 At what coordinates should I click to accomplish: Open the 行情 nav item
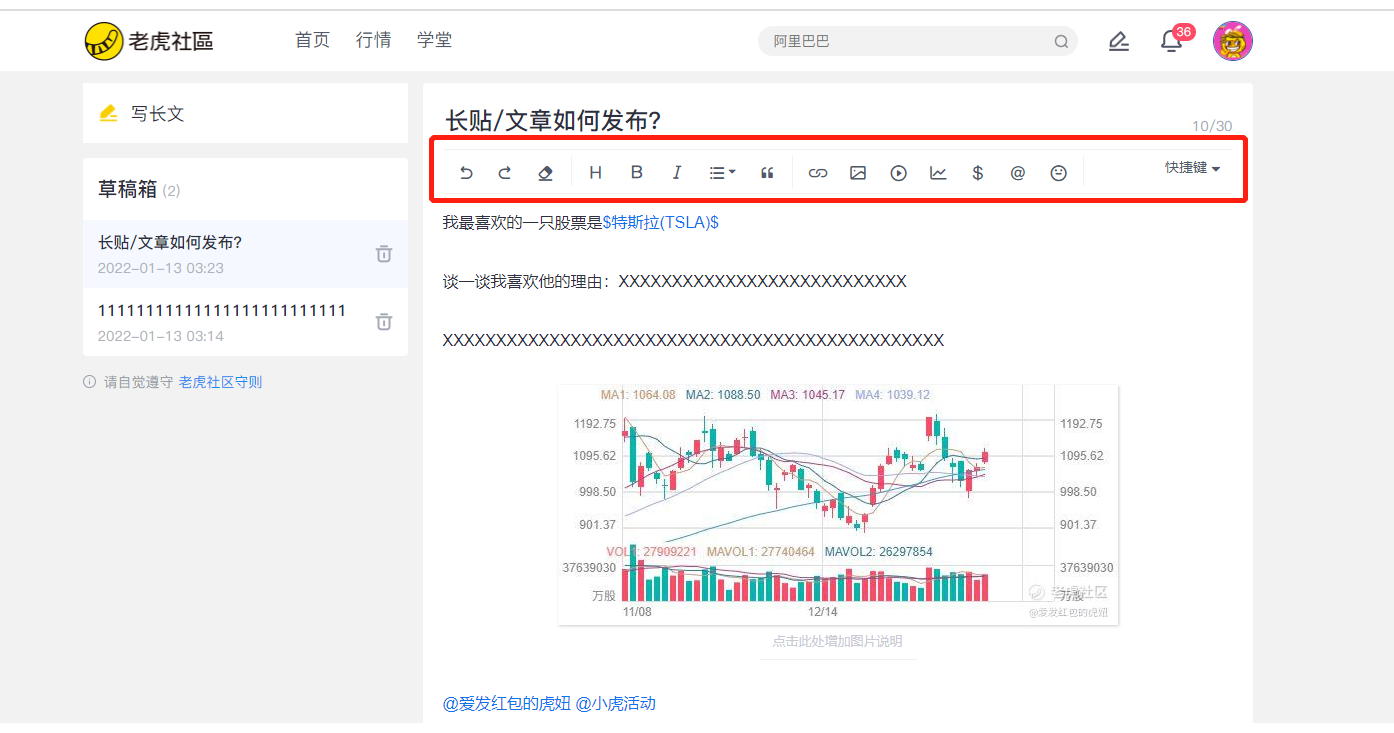pos(374,40)
